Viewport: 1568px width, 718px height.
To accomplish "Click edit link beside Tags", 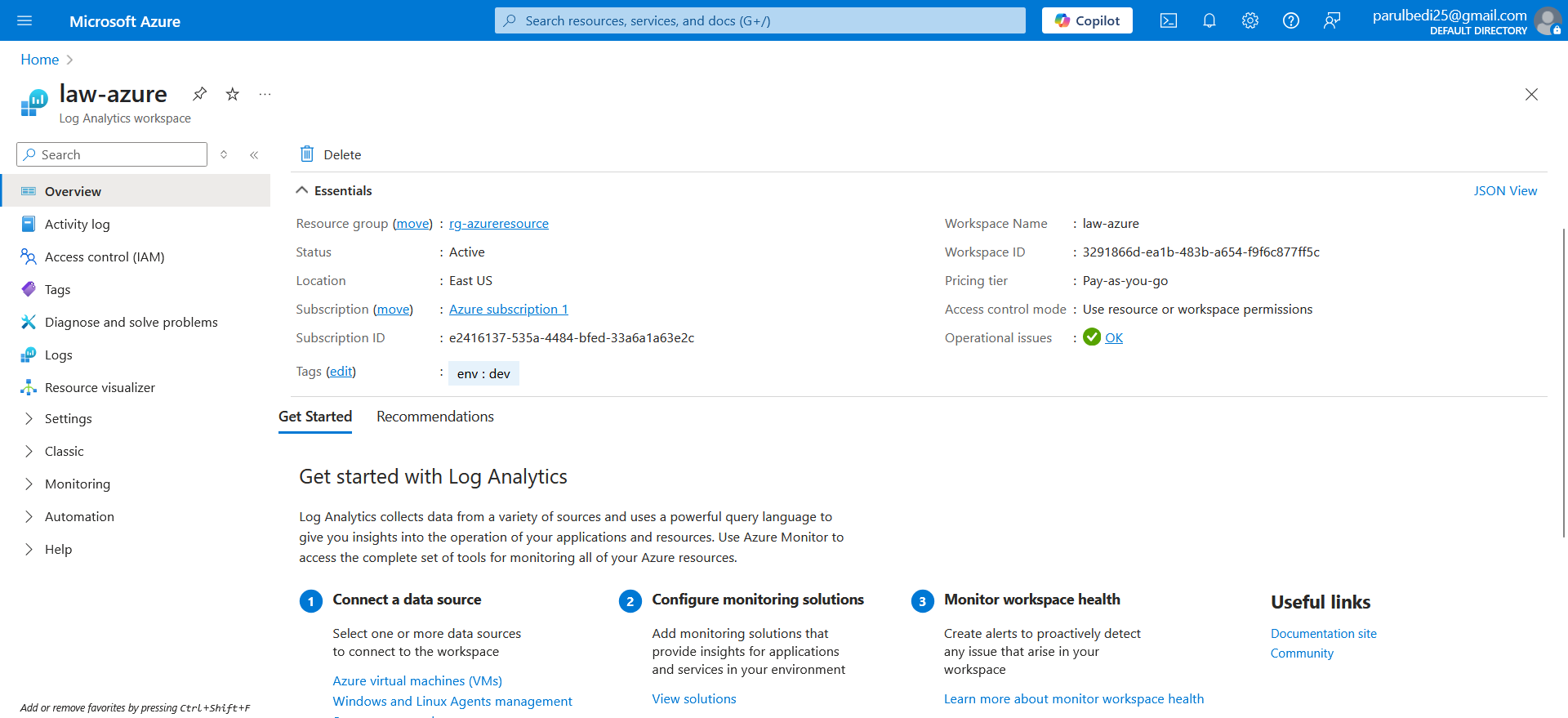I will point(341,371).
